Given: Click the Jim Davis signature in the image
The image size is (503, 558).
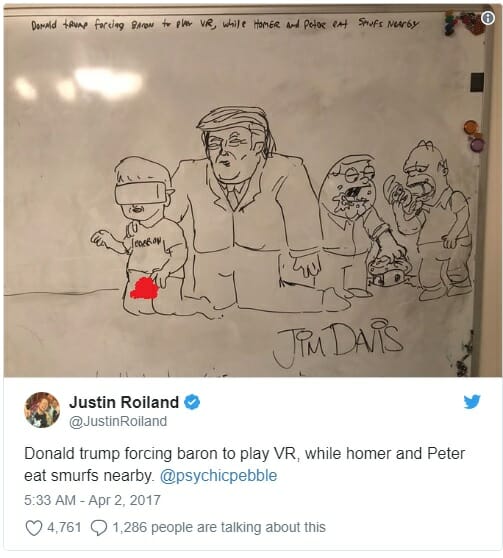Looking at the screenshot, I should tap(337, 342).
